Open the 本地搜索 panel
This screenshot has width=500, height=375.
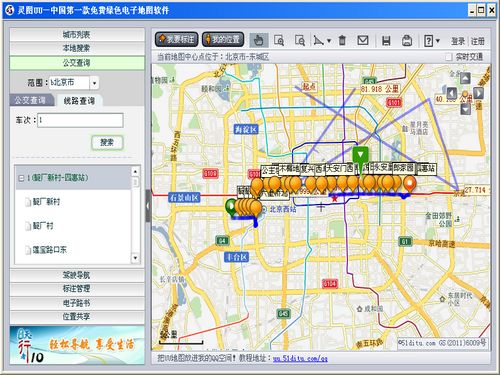(x=77, y=48)
